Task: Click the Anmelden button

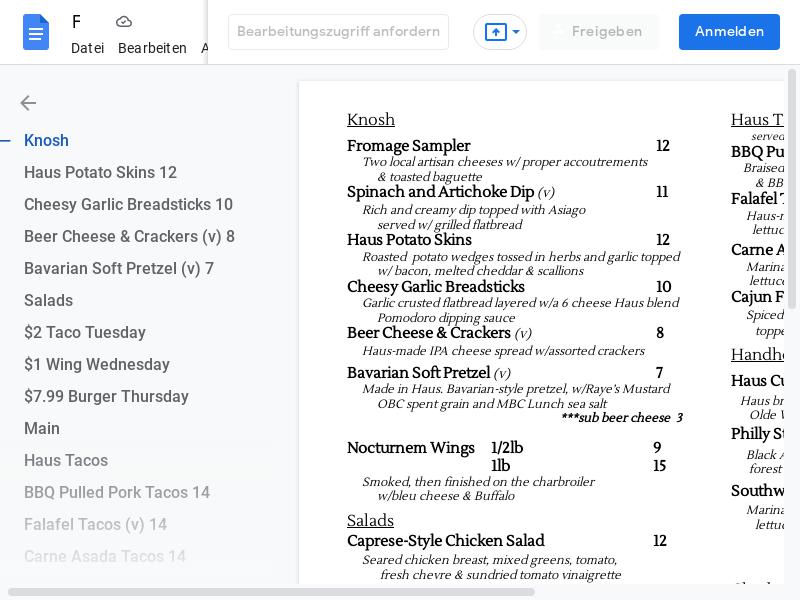Action: click(729, 32)
